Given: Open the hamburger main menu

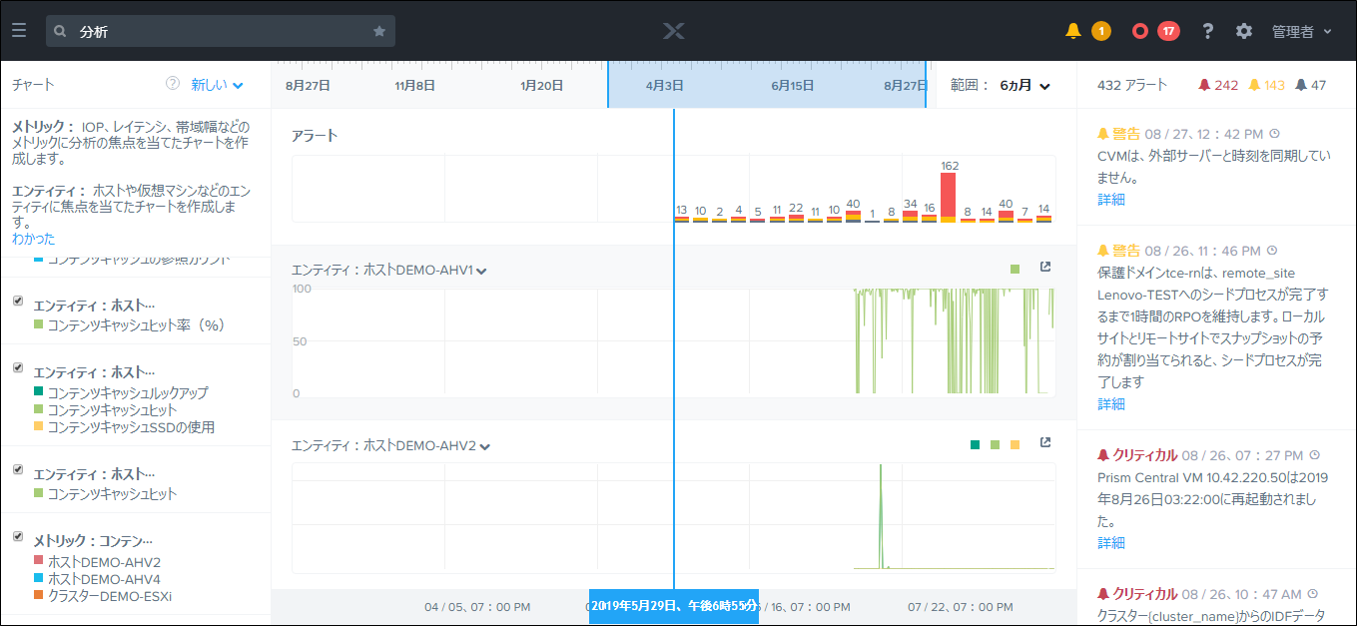Looking at the screenshot, I should [19, 31].
